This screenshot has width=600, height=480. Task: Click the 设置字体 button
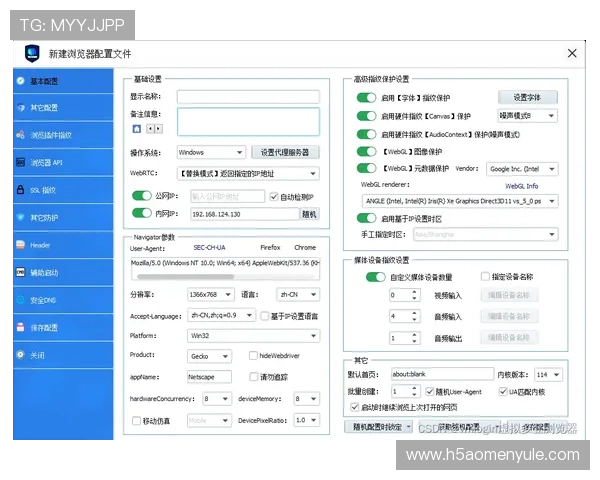(x=527, y=97)
